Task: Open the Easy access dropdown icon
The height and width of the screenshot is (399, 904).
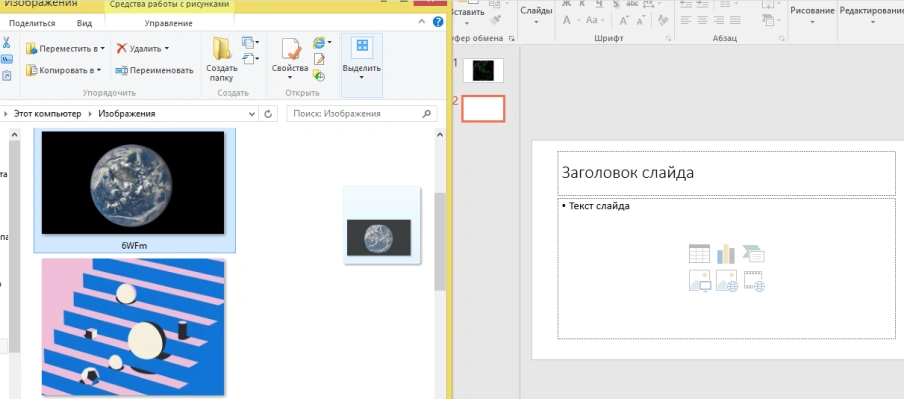Action: click(x=250, y=58)
